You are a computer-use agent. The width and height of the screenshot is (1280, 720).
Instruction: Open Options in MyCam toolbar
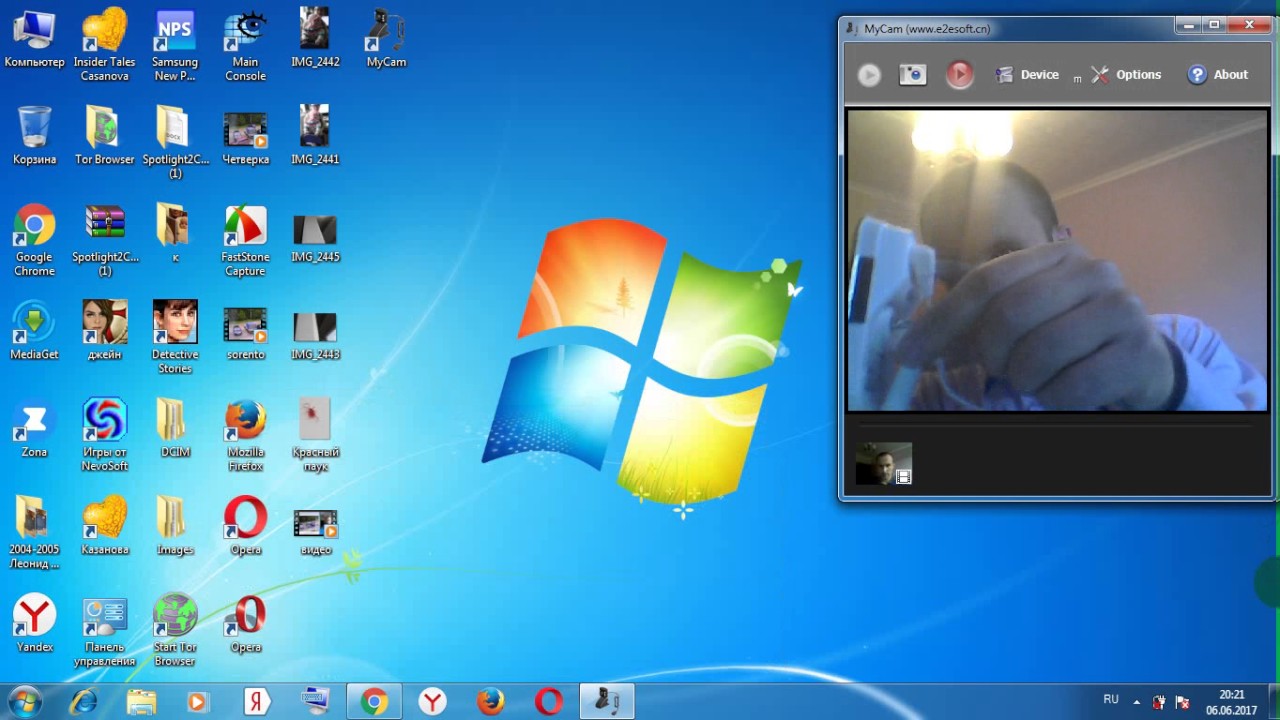tap(1126, 75)
